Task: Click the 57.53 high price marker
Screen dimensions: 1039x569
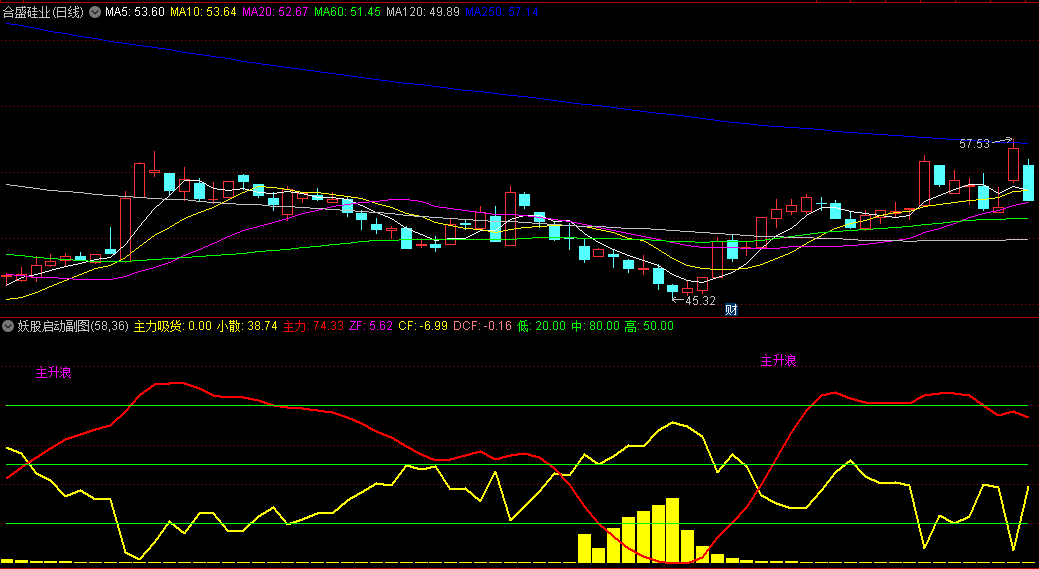Action: pyautogui.click(x=974, y=144)
